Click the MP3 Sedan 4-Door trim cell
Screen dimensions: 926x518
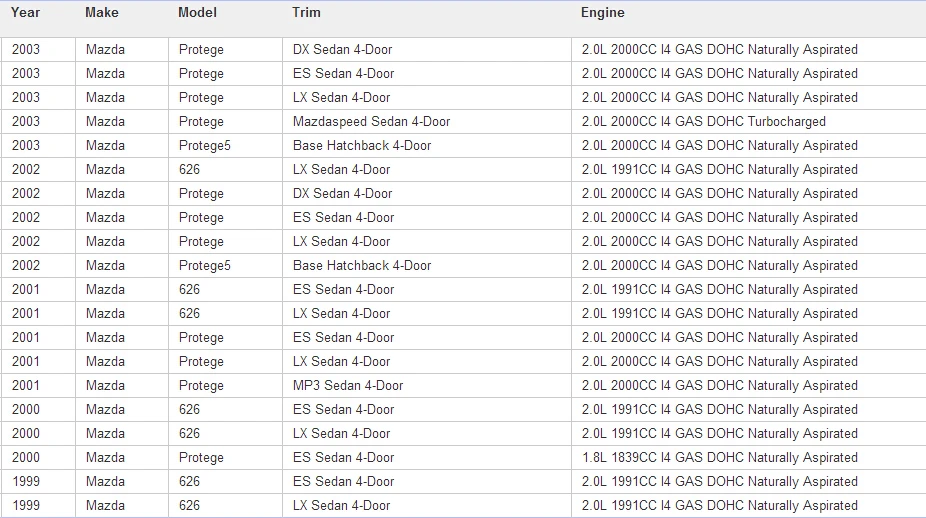(427, 386)
